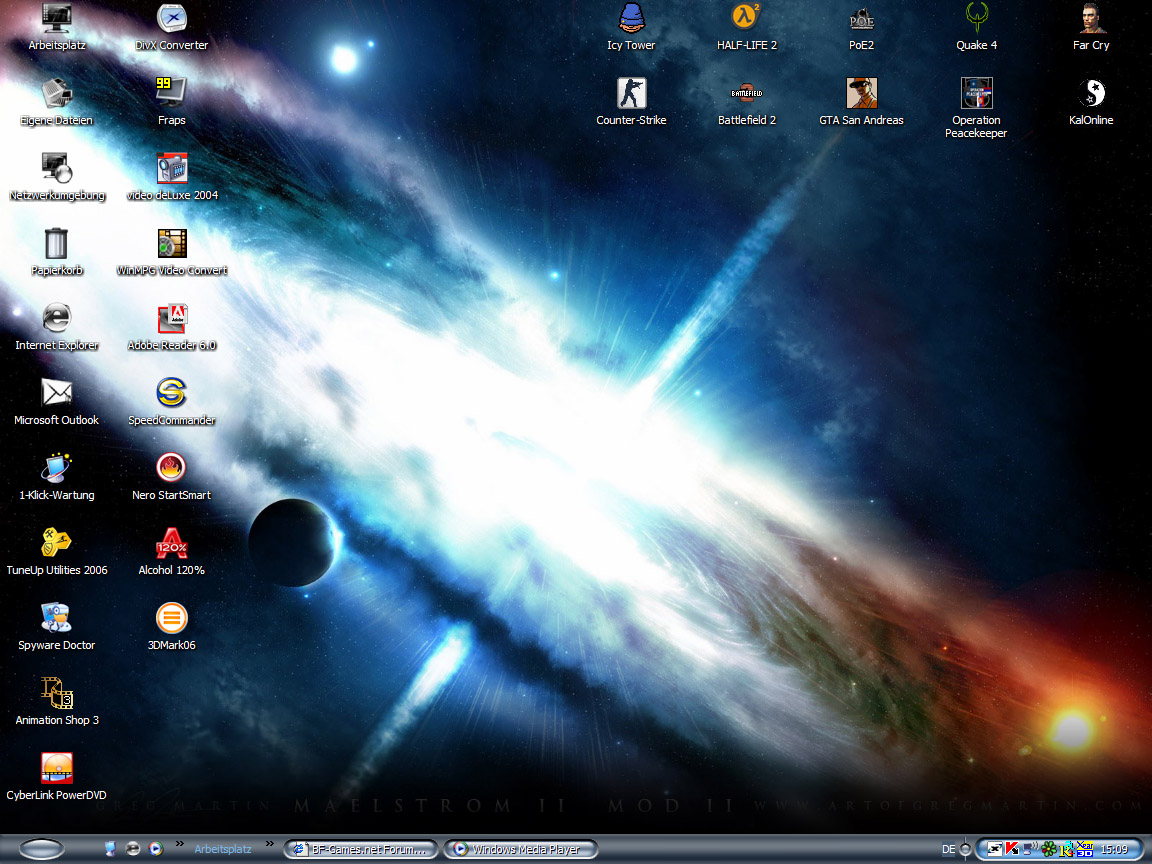
Task: Select the Quake 4 game icon
Action: [x=976, y=26]
